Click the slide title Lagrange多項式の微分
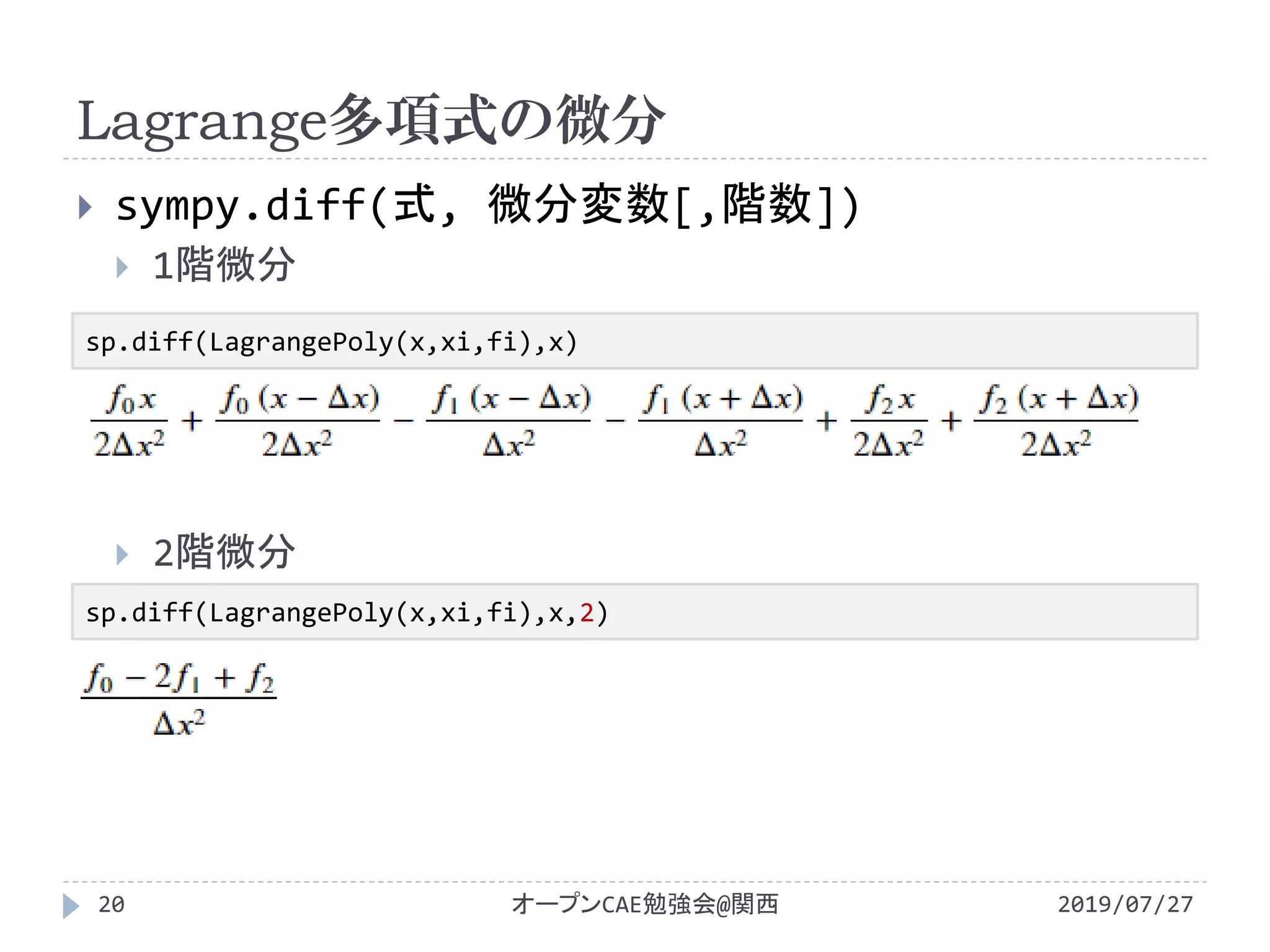Image resolution: width=1270 pixels, height=952 pixels. (371, 120)
